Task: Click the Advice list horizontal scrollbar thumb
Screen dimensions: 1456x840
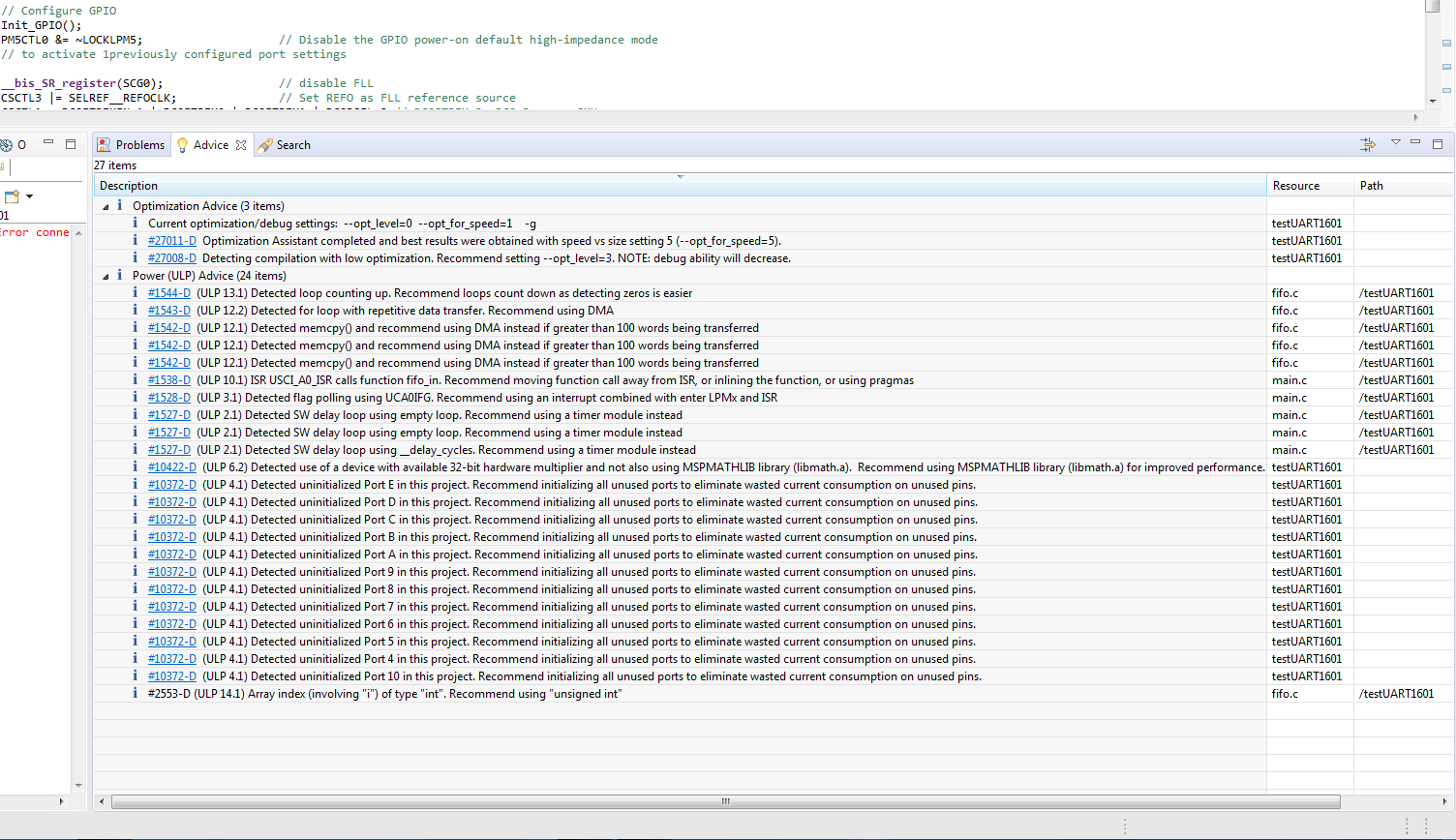Action: coord(726,801)
